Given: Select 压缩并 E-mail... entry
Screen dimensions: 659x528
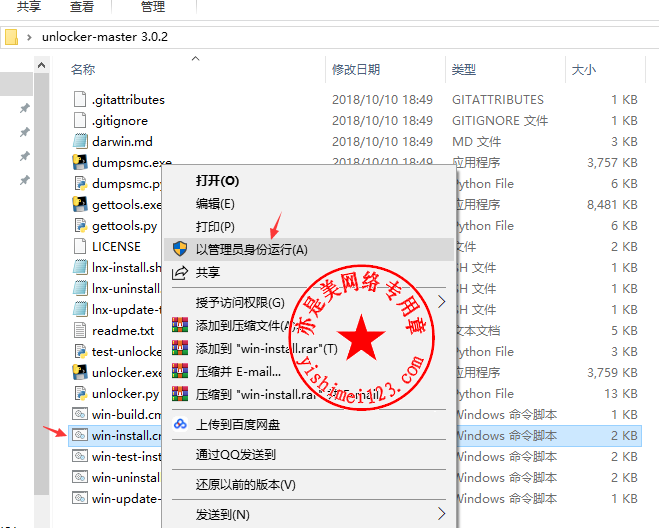Looking at the screenshot, I should tap(238, 372).
